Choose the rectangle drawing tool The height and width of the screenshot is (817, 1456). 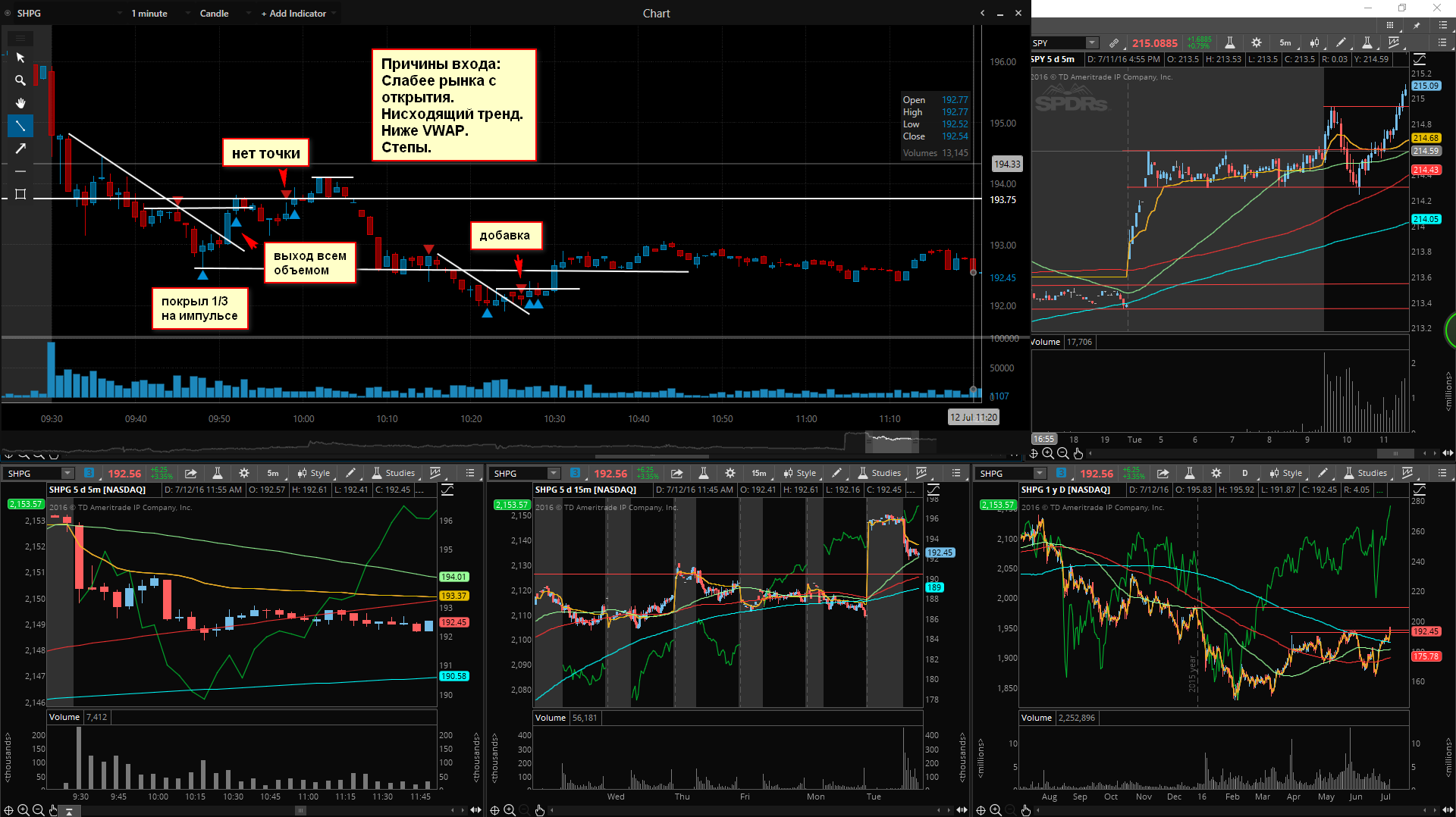[x=20, y=194]
